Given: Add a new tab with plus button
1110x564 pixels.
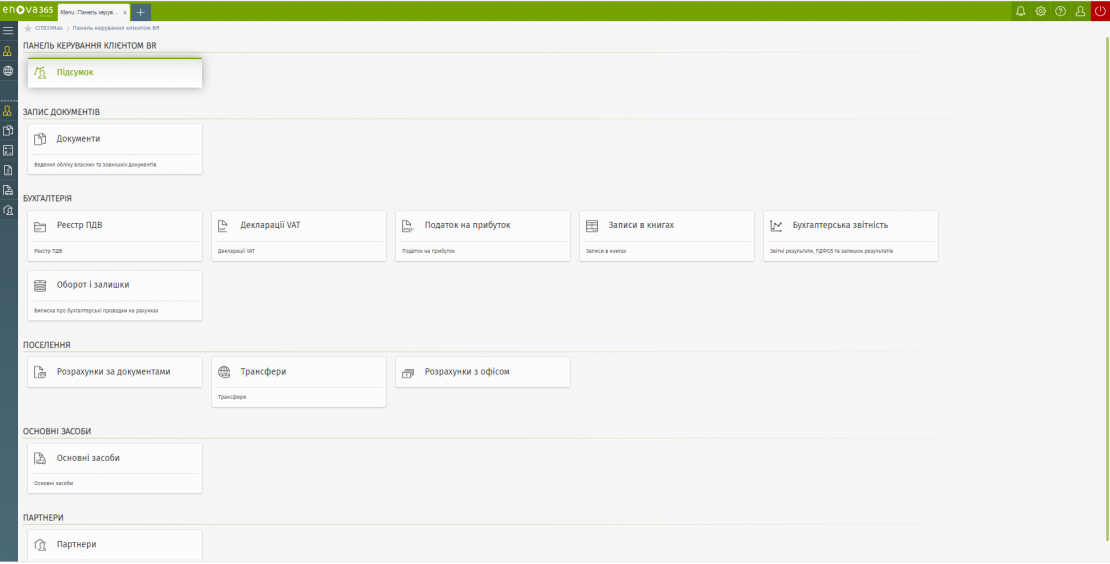Looking at the screenshot, I should pyautogui.click(x=141, y=12).
